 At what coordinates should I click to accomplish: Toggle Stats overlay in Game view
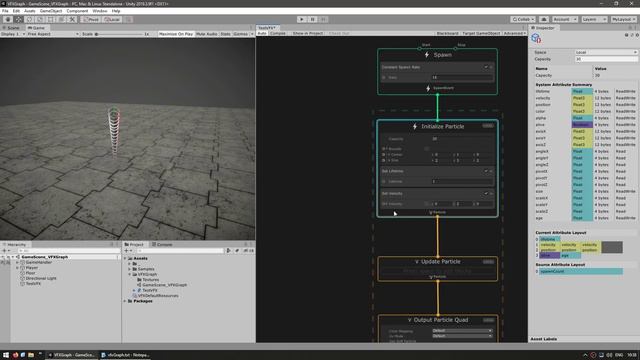point(225,34)
